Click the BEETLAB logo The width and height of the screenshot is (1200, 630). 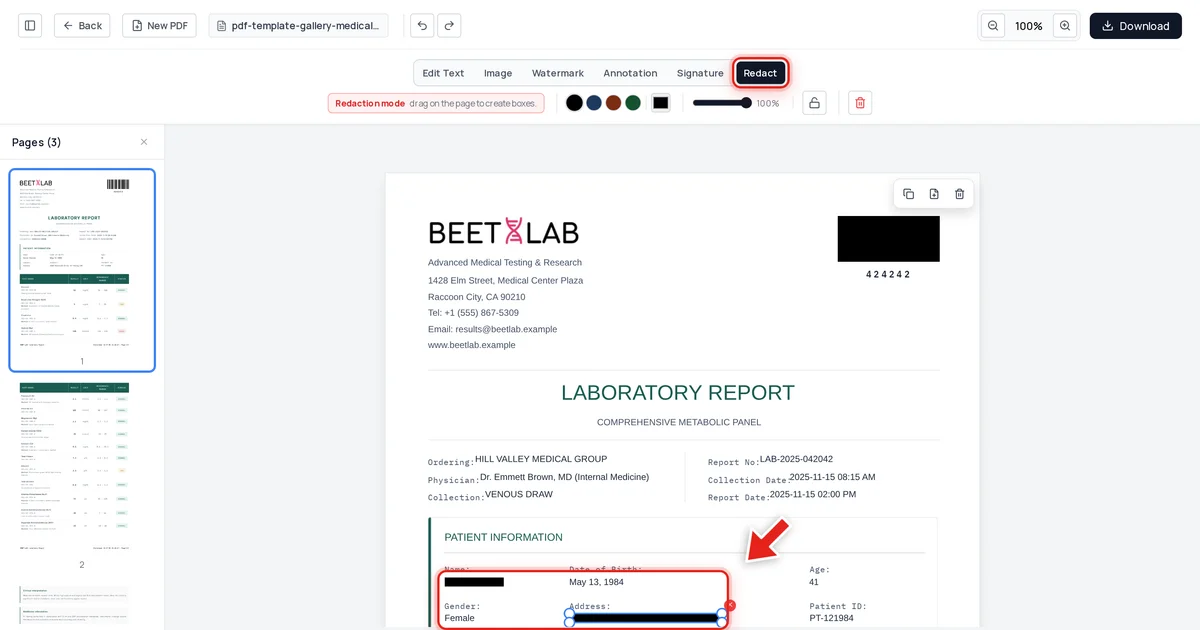tap(504, 232)
